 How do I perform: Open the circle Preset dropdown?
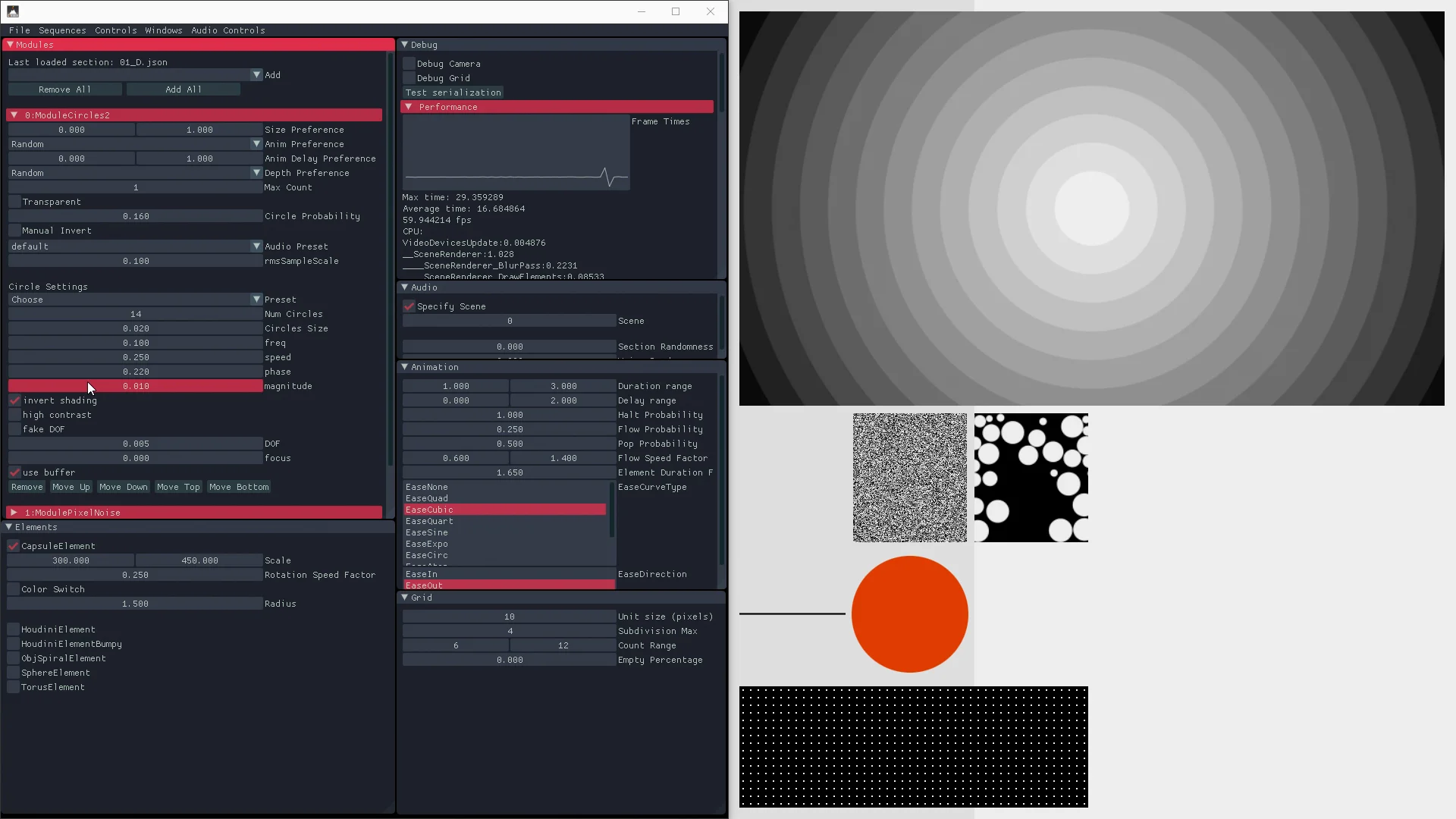coord(256,300)
